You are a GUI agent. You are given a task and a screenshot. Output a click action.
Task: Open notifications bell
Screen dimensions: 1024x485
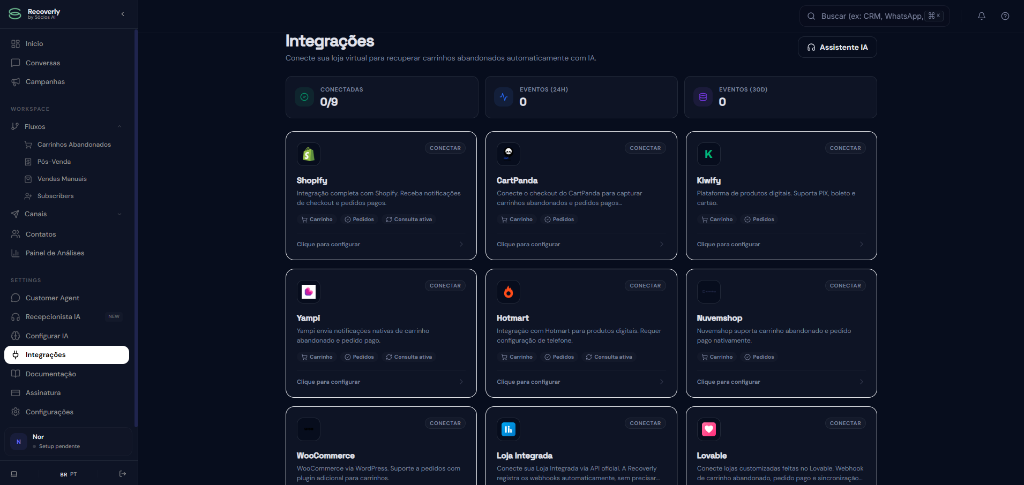click(x=982, y=16)
